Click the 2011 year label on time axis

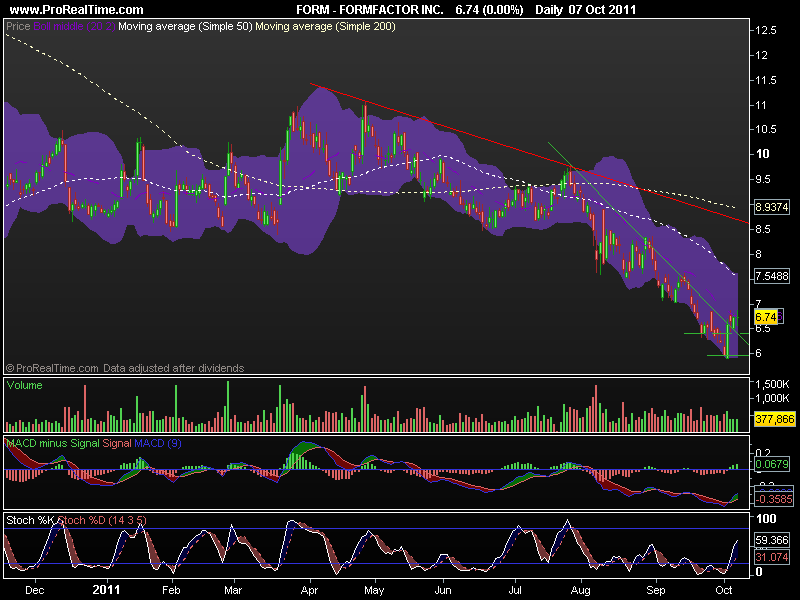(106, 590)
